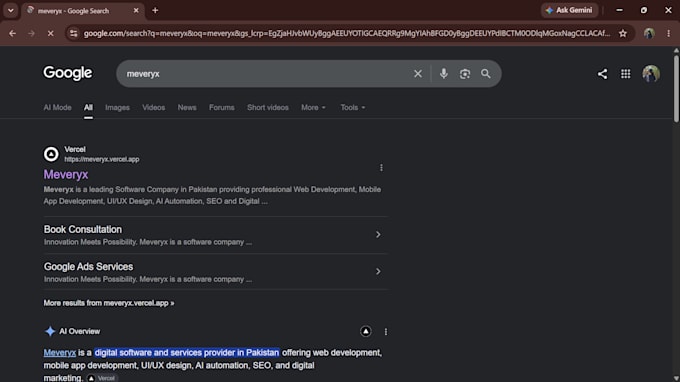Open three-dot menu for Meveryx result
The image size is (680, 382).
coord(381,167)
